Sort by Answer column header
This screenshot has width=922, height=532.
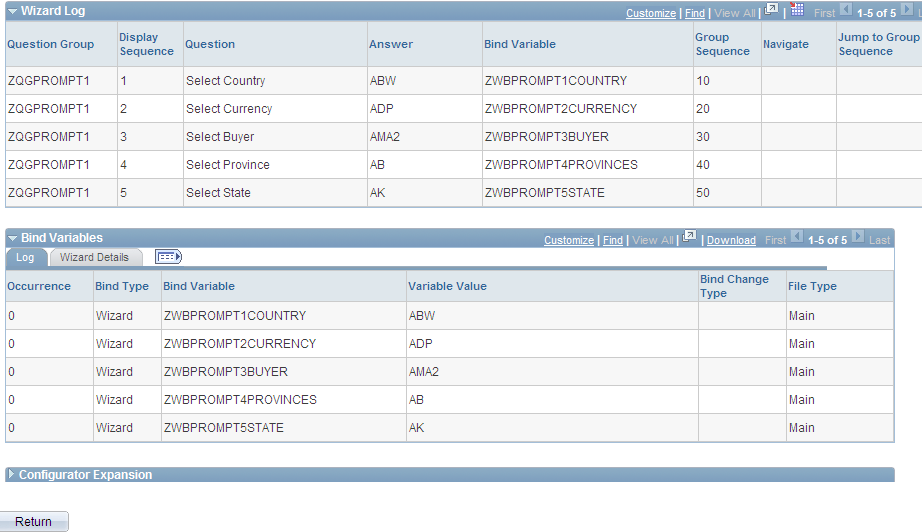391,44
